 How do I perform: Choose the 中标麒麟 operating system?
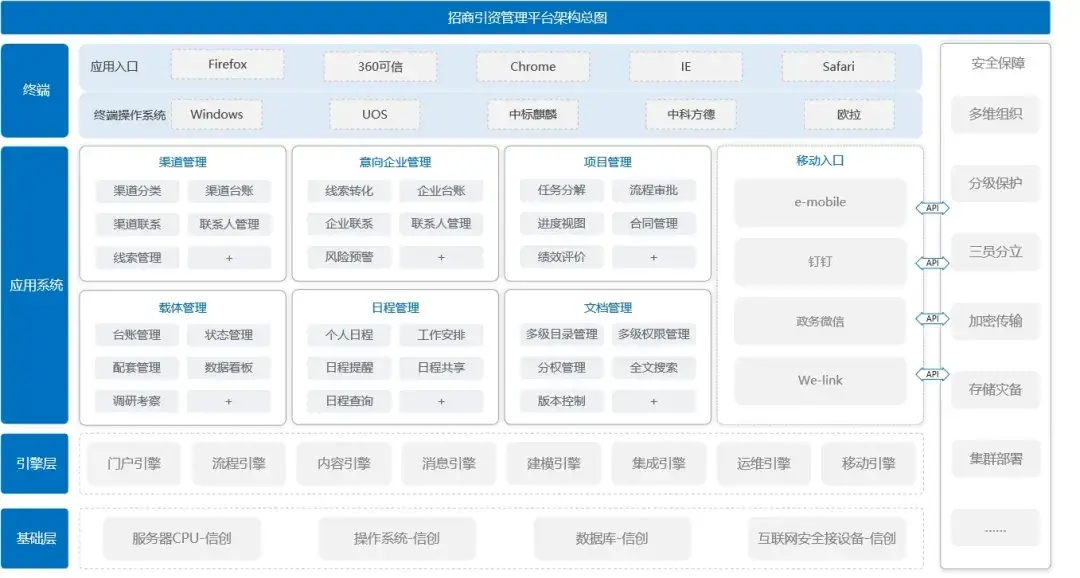click(x=533, y=114)
